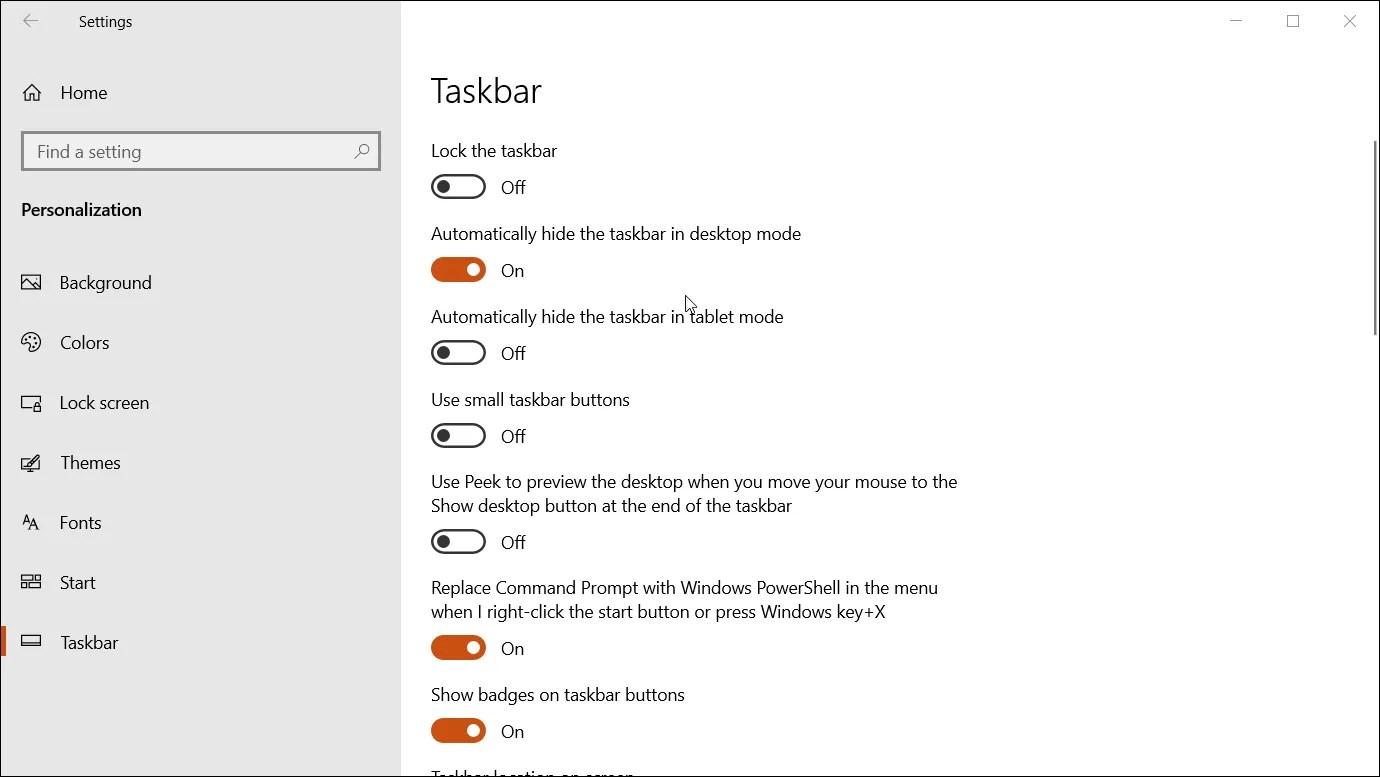Enable Use small taskbar buttons
The image size is (1380, 777).
click(458, 436)
